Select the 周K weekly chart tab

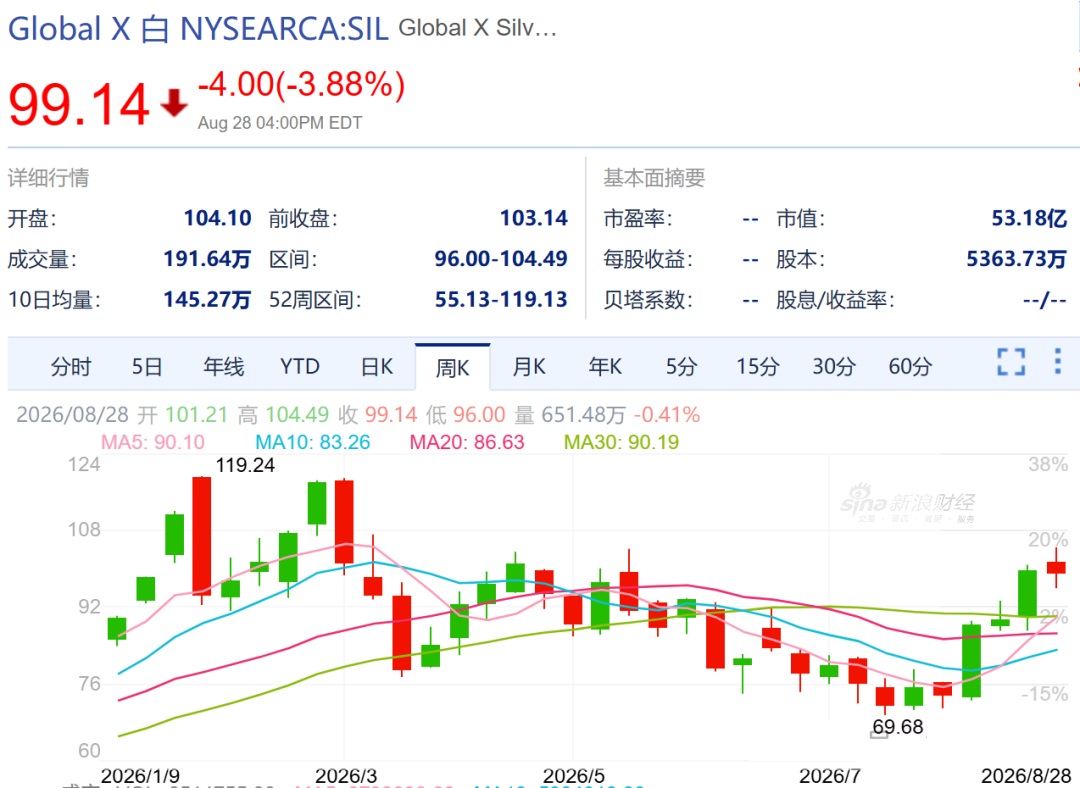coord(453,368)
